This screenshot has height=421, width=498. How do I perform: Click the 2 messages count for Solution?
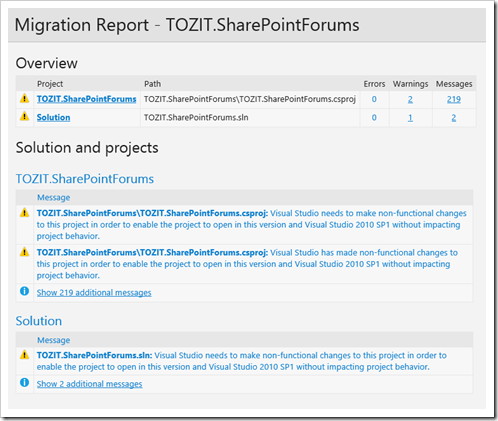coord(454,118)
